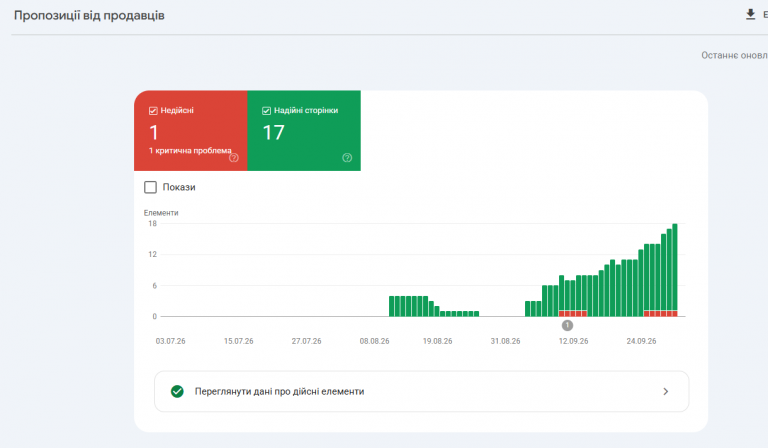Viewport: 768px width, 448px height.
Task: Open help icon on red Недійсні card
Action: [x=234, y=158]
